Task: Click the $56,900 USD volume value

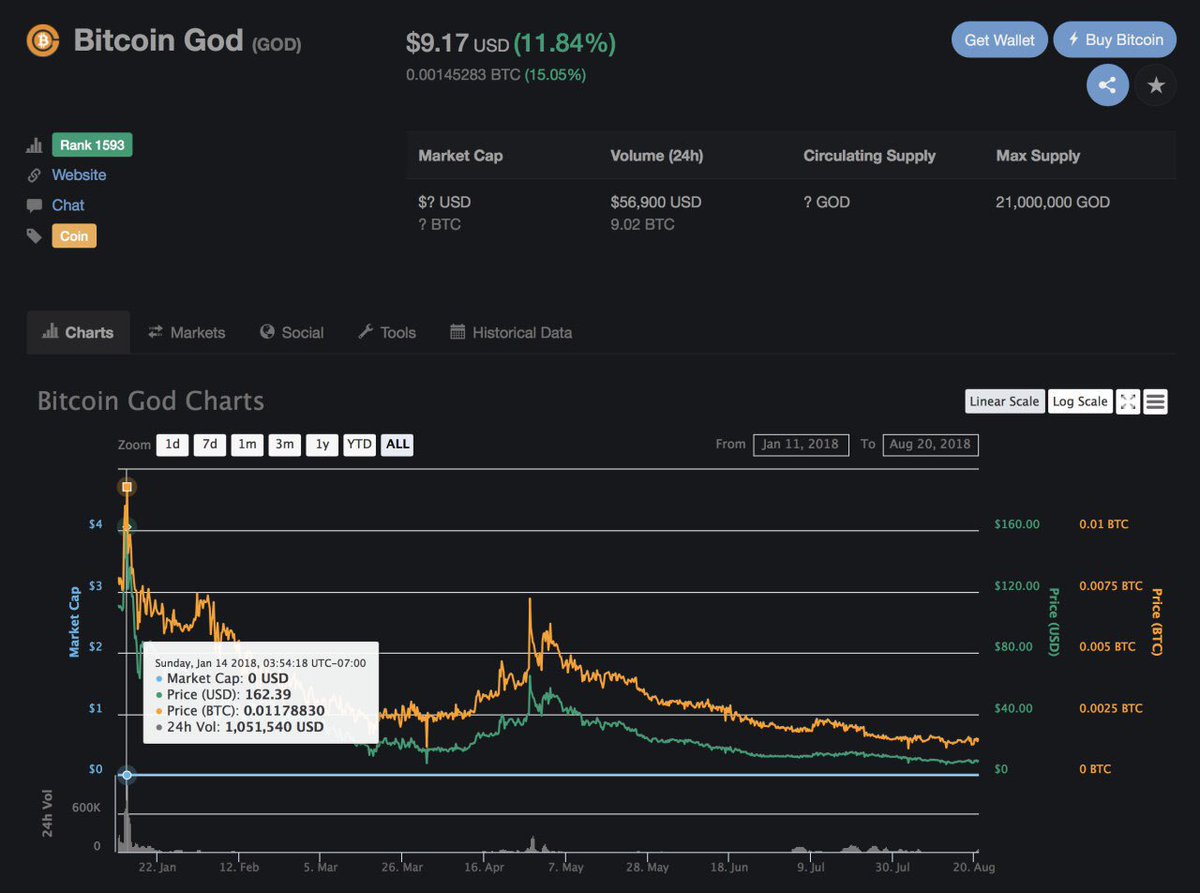Action: [656, 202]
